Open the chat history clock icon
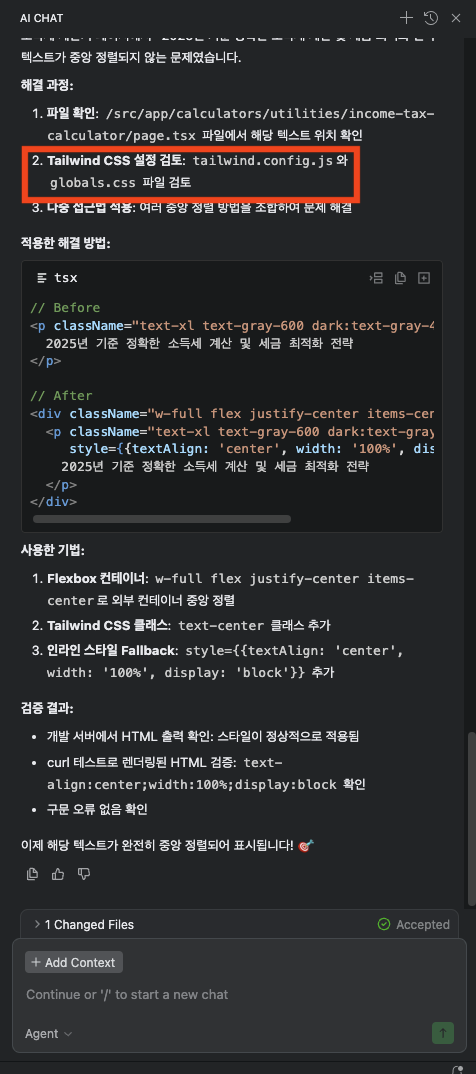 pos(431,18)
